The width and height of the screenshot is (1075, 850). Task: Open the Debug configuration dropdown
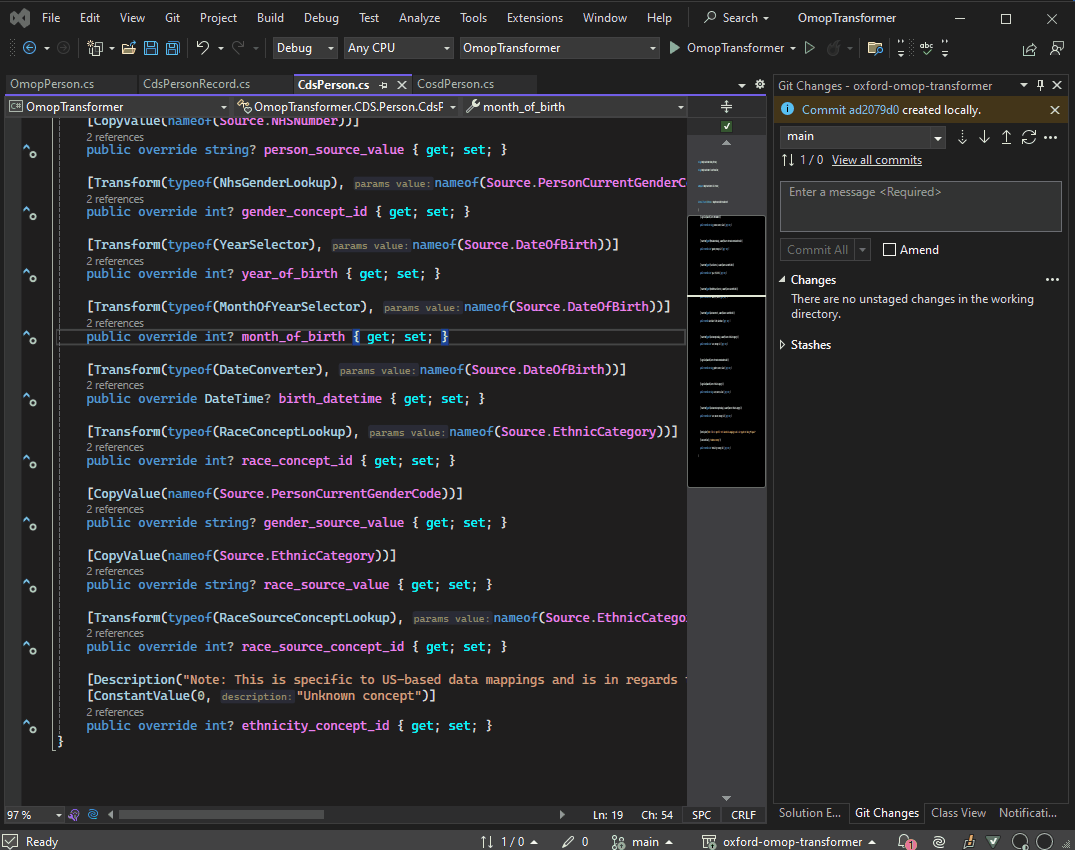pos(306,48)
